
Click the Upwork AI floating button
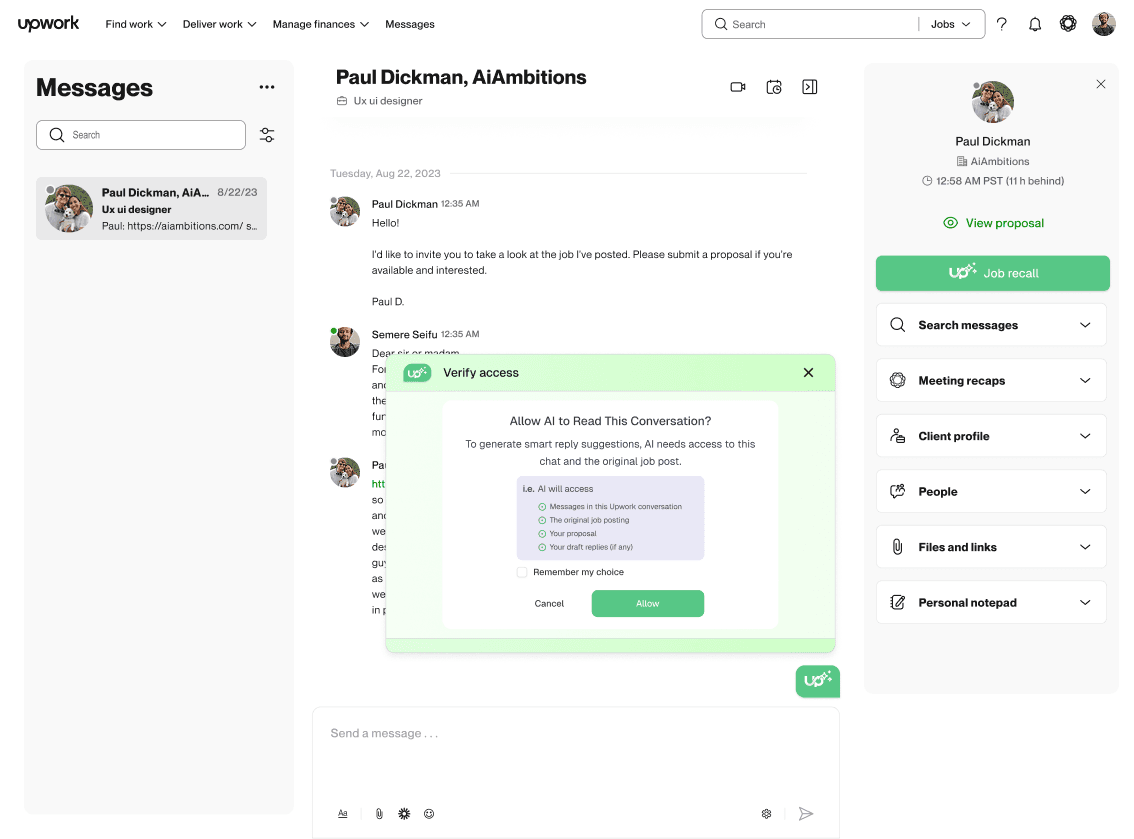tap(818, 681)
